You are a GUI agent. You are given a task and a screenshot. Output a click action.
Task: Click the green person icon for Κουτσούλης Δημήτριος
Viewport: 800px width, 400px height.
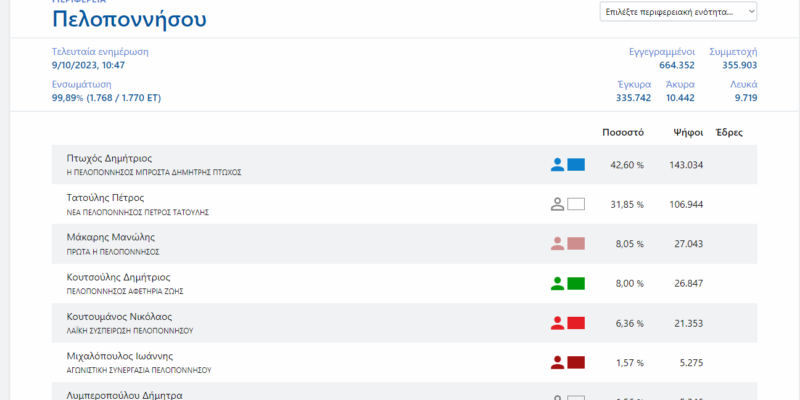[558, 283]
